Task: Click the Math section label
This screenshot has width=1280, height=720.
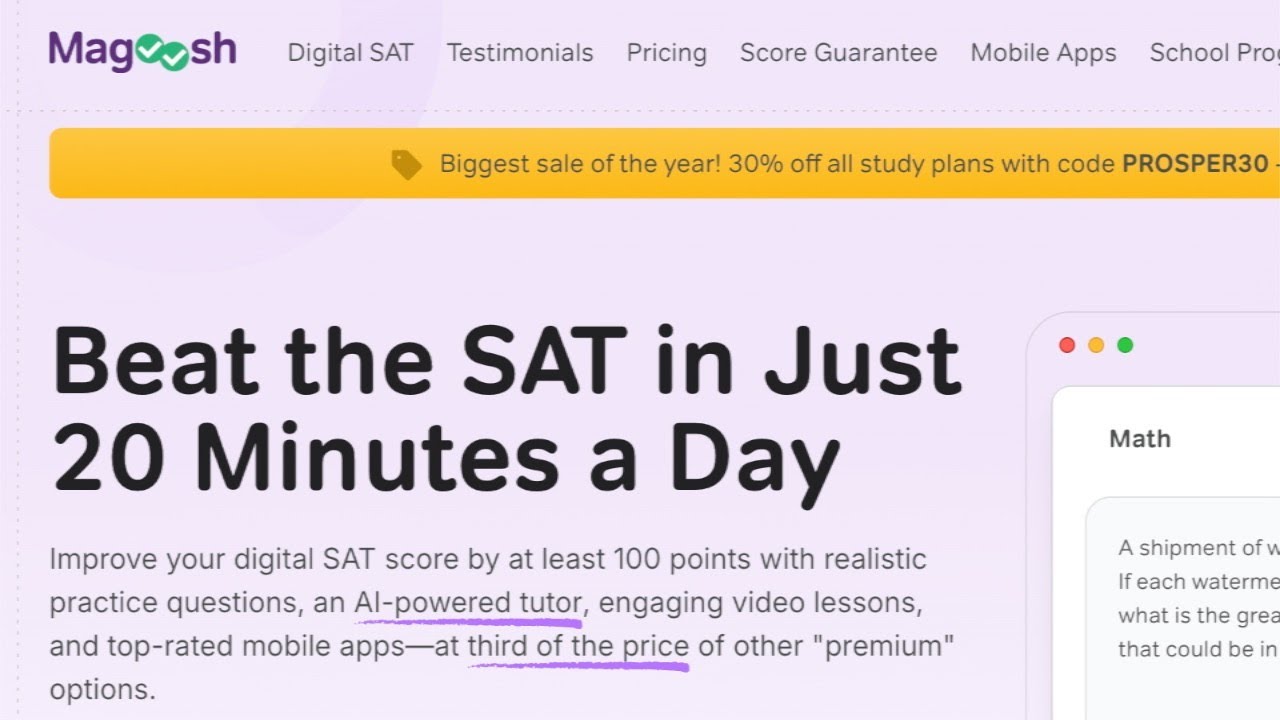Action: pos(1140,439)
